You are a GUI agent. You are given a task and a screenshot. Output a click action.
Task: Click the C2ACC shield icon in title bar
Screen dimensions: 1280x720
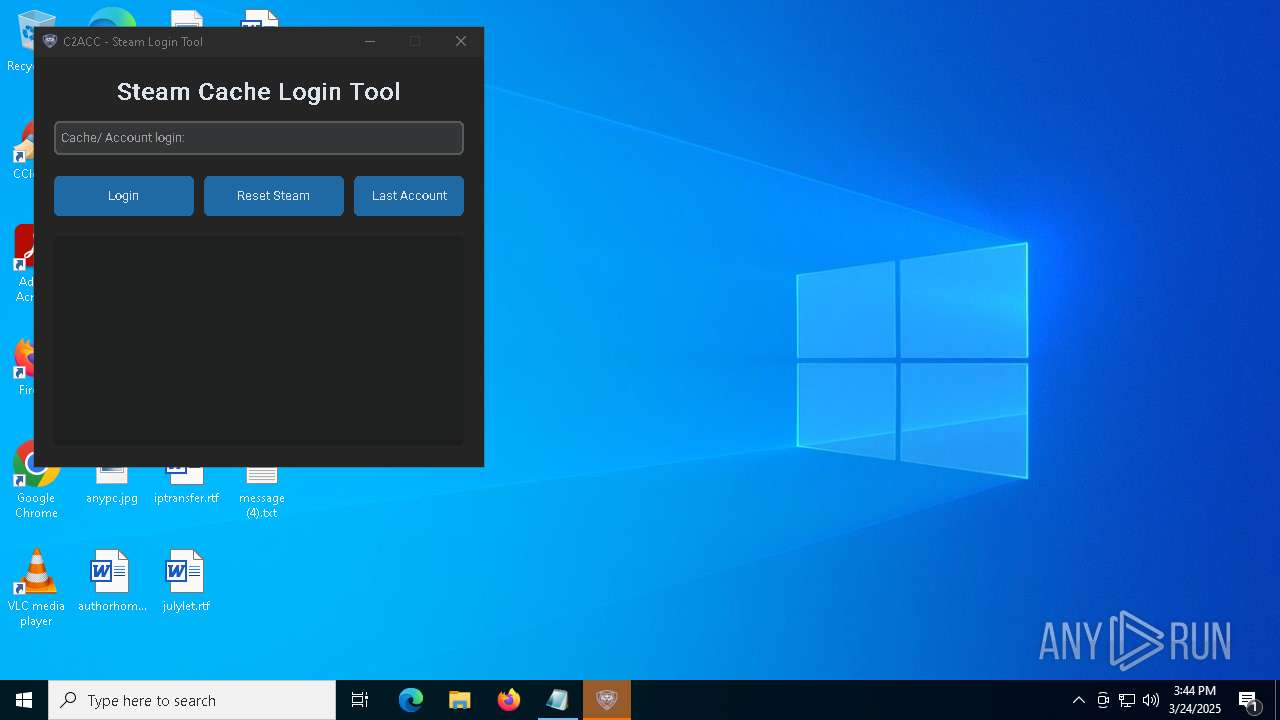[50, 41]
